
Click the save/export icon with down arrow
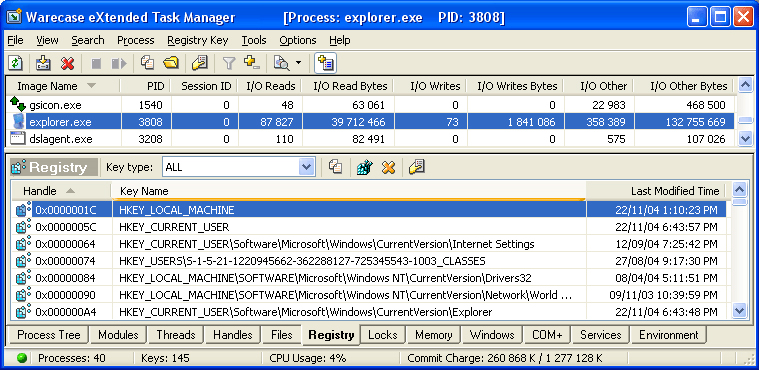point(44,63)
